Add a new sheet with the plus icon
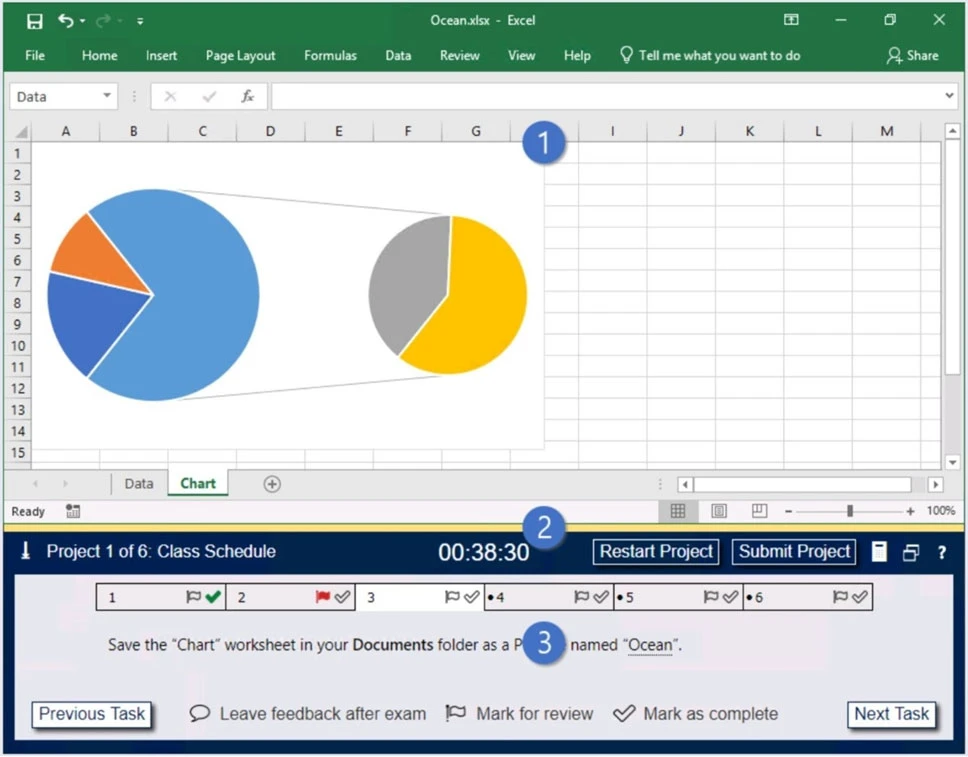 coord(272,484)
